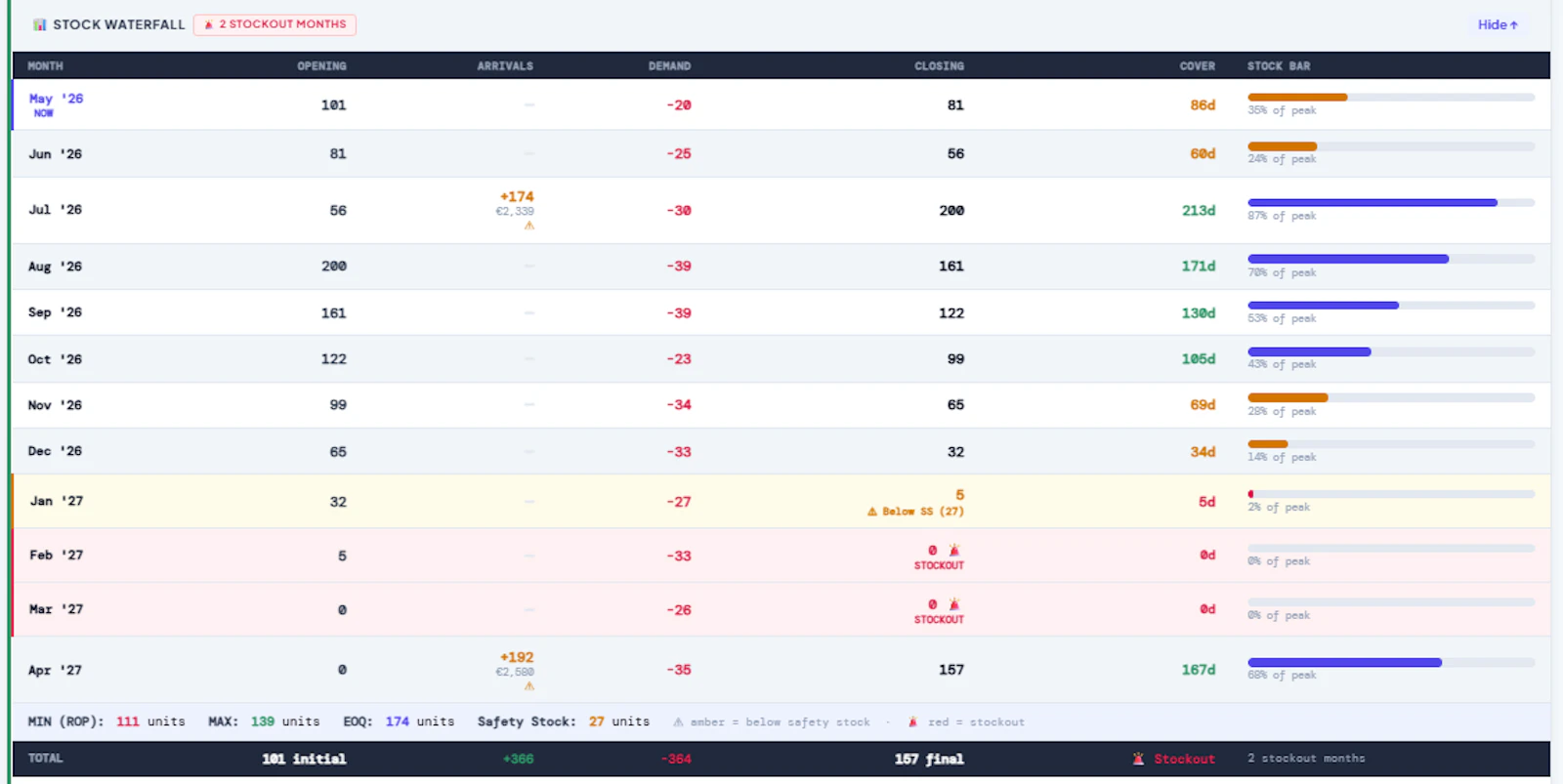Click the Below SS (27) warning in Jan '27
This screenshot has width=1563, height=784.
click(915, 512)
